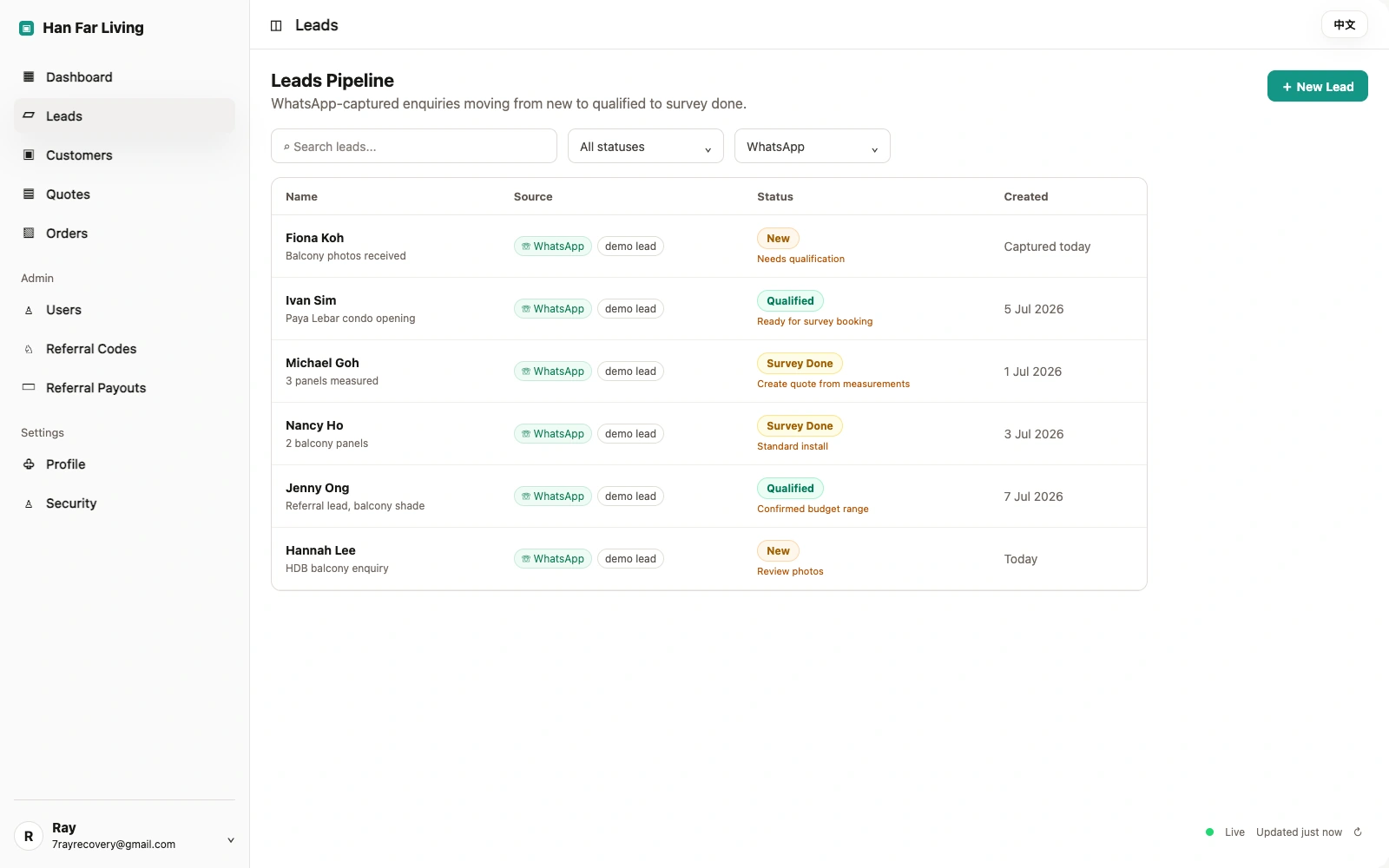Click 'Captured today' in Fiona Koh row
The height and width of the screenshot is (868, 1389).
tap(1047, 247)
